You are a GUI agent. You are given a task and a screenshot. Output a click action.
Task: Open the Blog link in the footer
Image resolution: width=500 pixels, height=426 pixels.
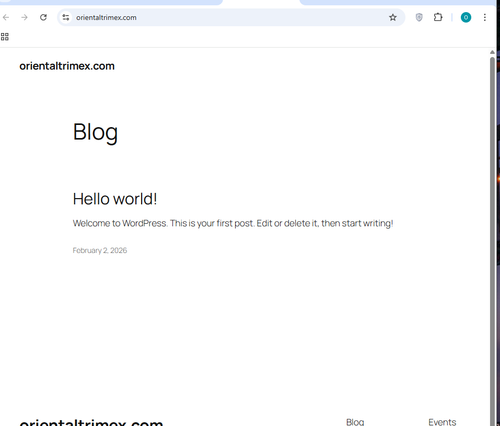pyautogui.click(x=355, y=422)
